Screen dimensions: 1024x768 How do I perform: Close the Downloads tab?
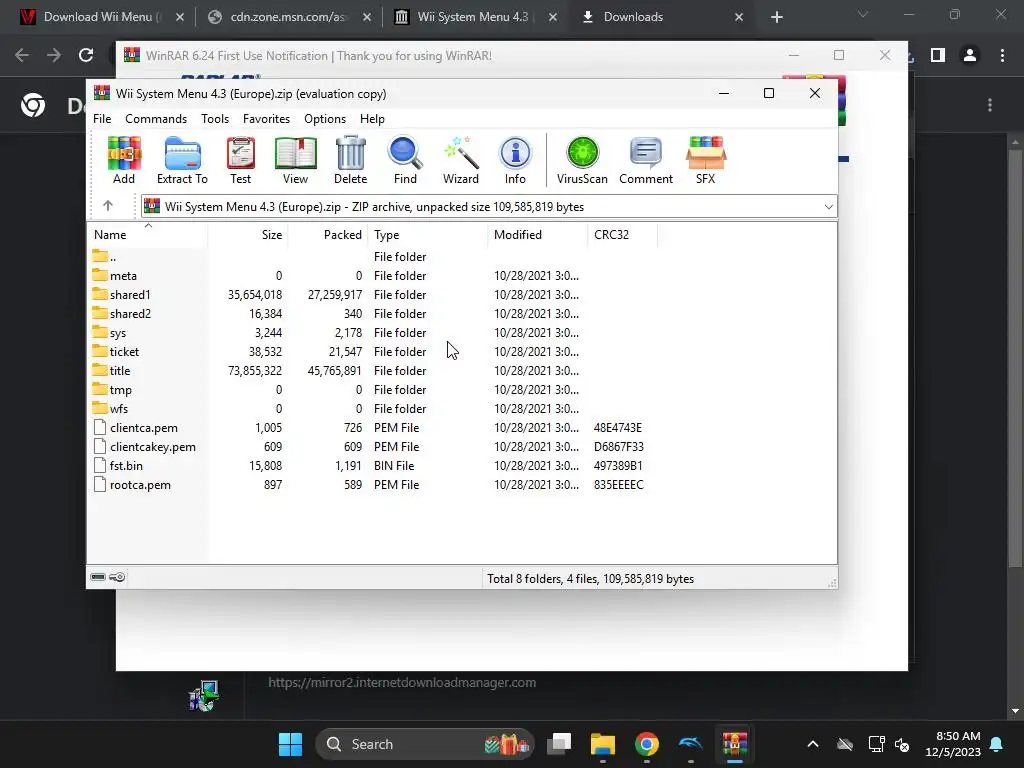tap(739, 17)
